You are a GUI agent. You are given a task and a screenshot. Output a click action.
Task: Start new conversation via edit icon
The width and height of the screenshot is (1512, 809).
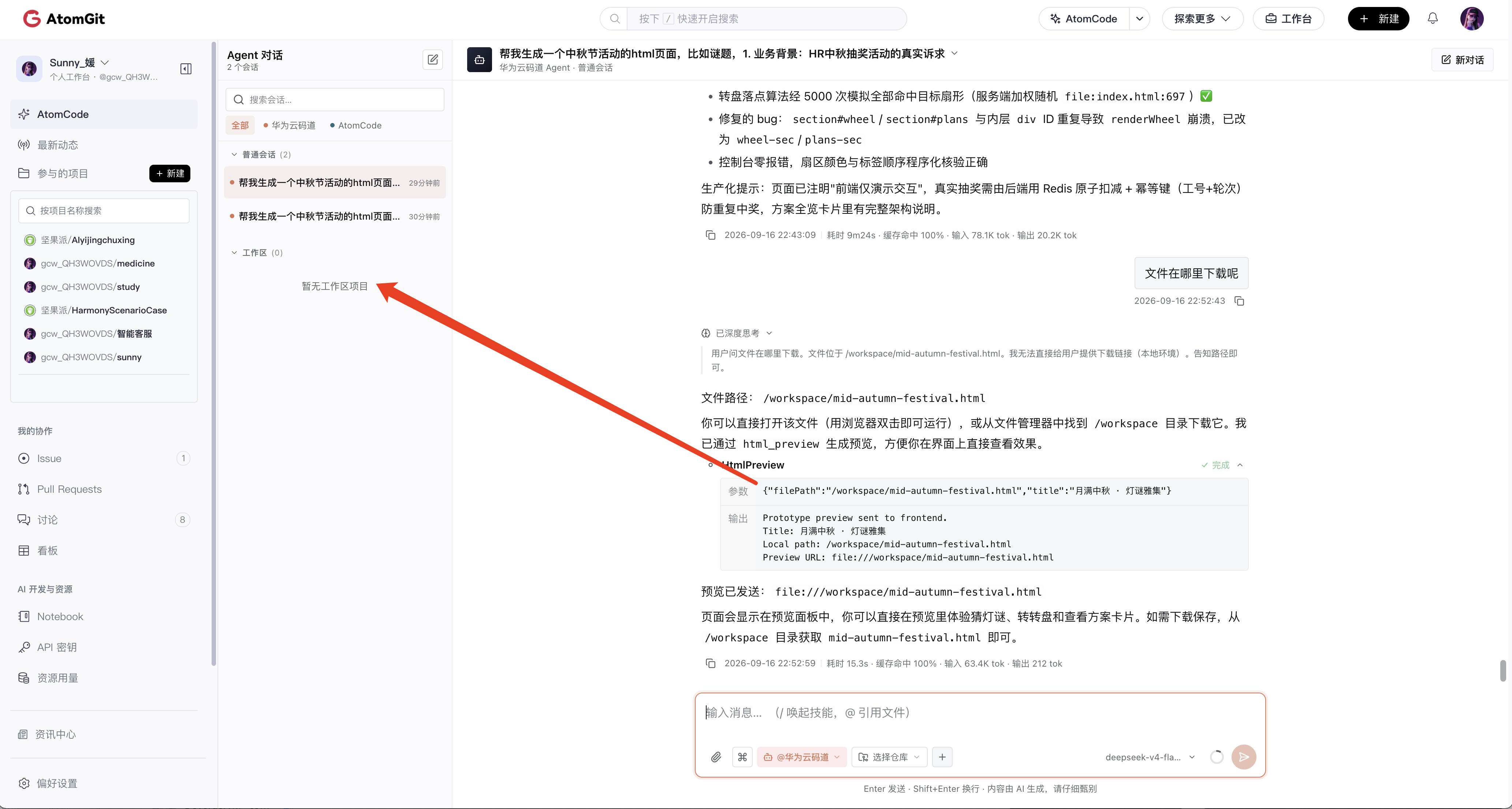433,59
